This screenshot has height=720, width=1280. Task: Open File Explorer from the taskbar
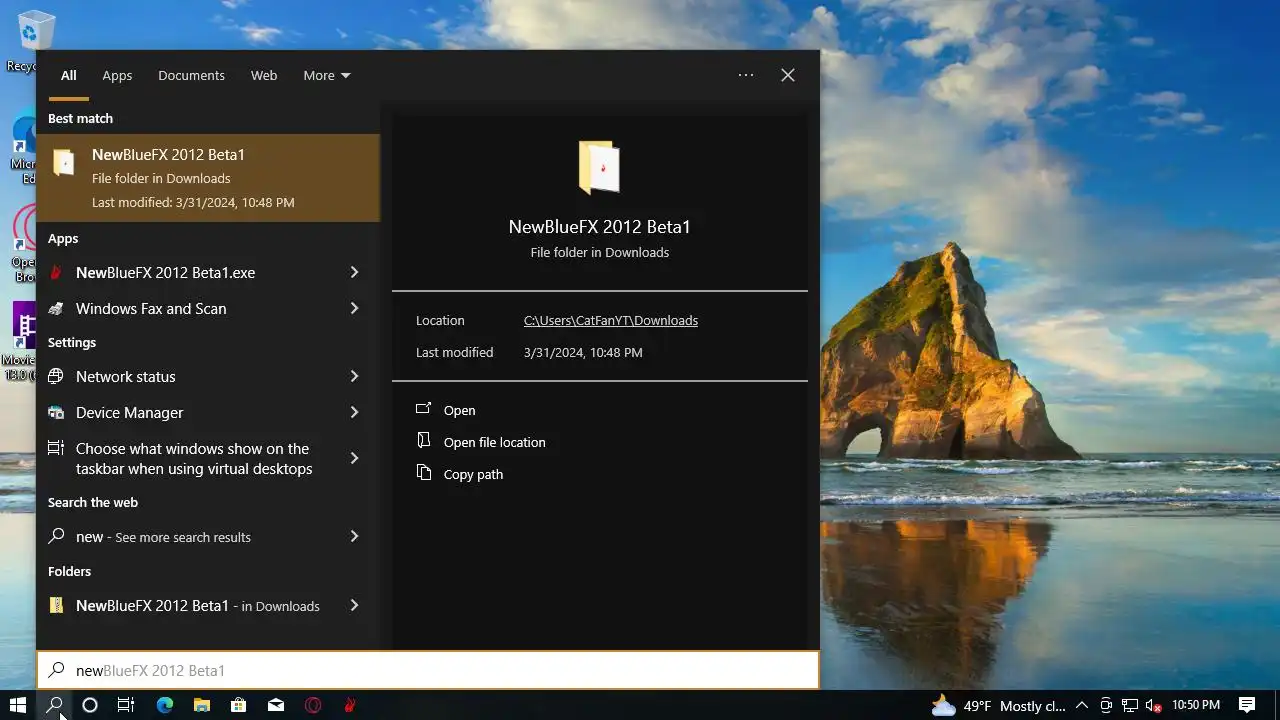pyautogui.click(x=201, y=705)
